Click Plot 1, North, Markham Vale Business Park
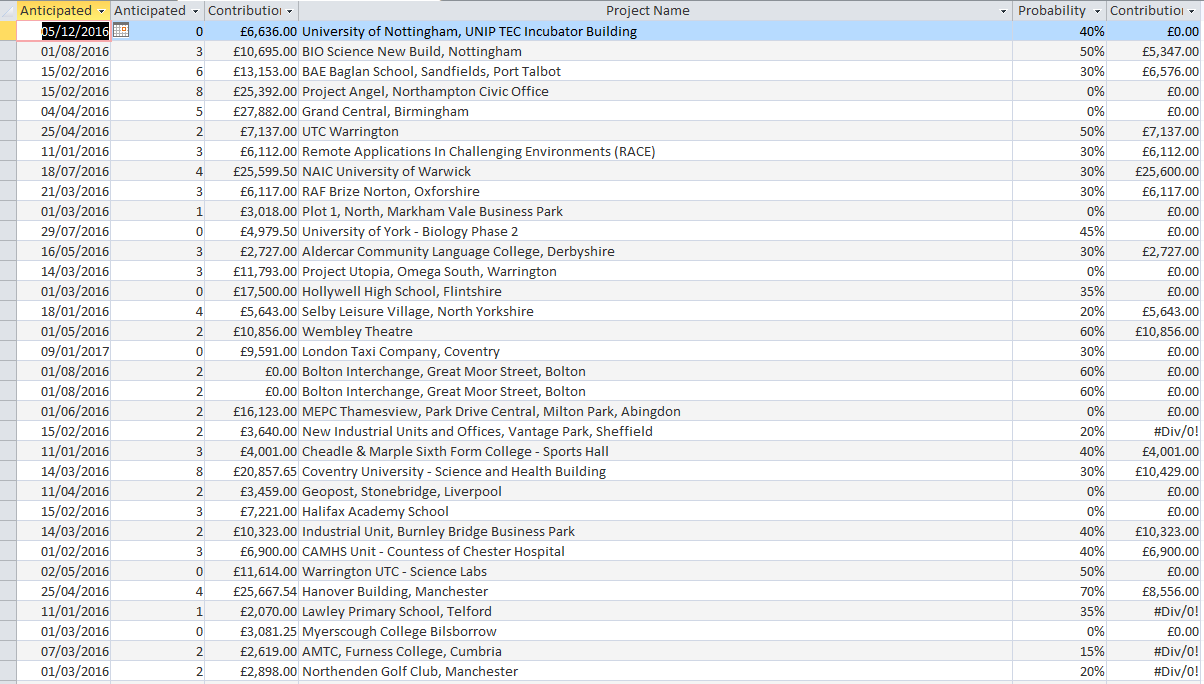 (x=432, y=211)
